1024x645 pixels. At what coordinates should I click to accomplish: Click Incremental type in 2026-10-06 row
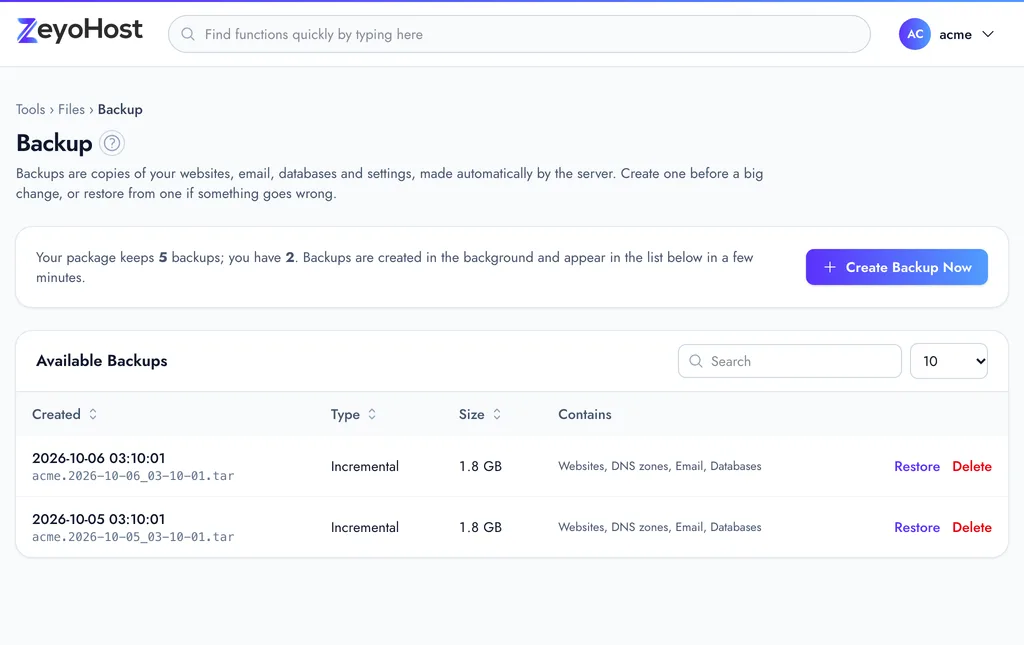(x=364, y=466)
